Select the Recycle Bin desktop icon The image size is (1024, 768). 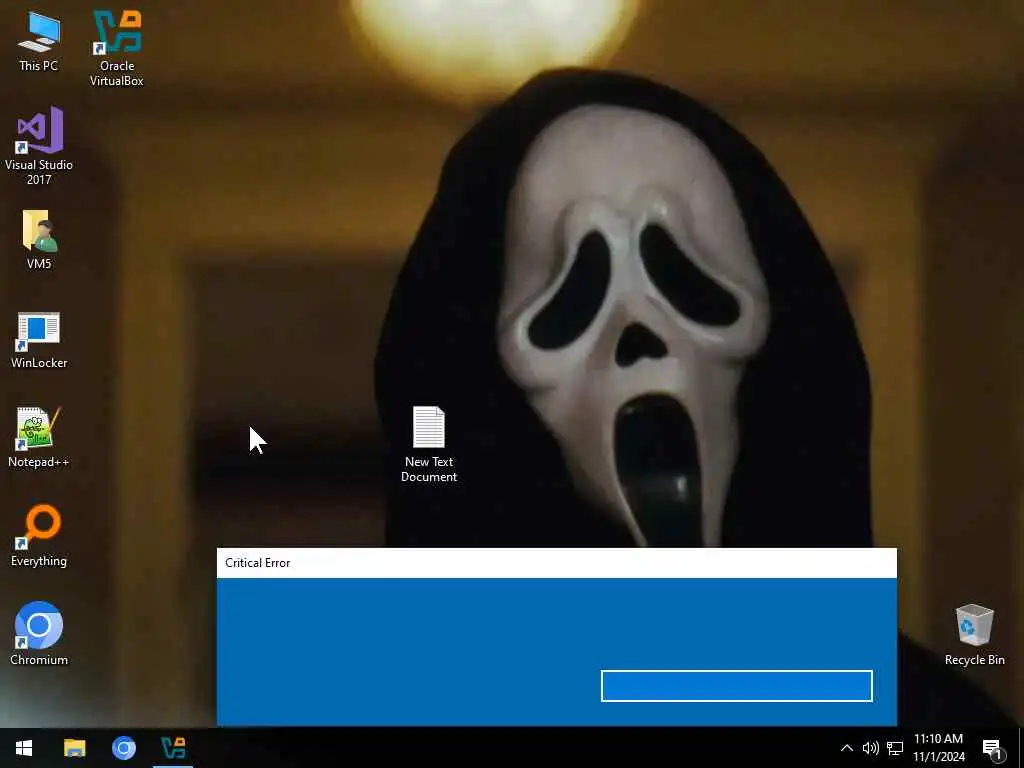point(974,635)
